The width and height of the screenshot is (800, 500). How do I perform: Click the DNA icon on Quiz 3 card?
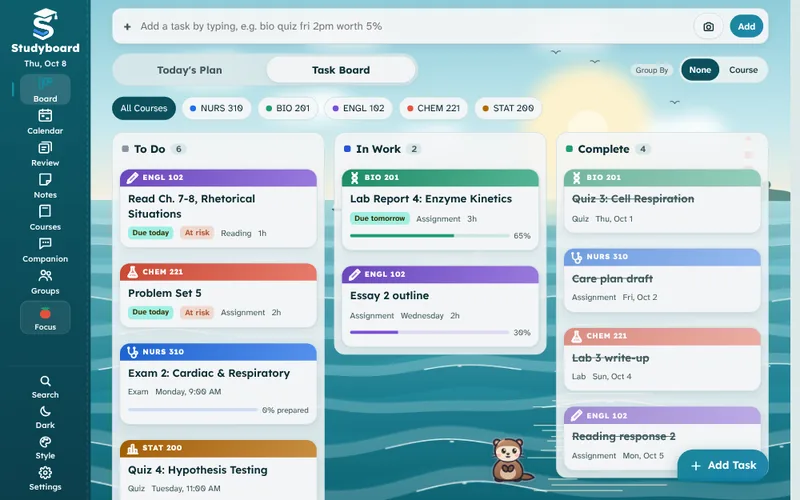tap(577, 178)
